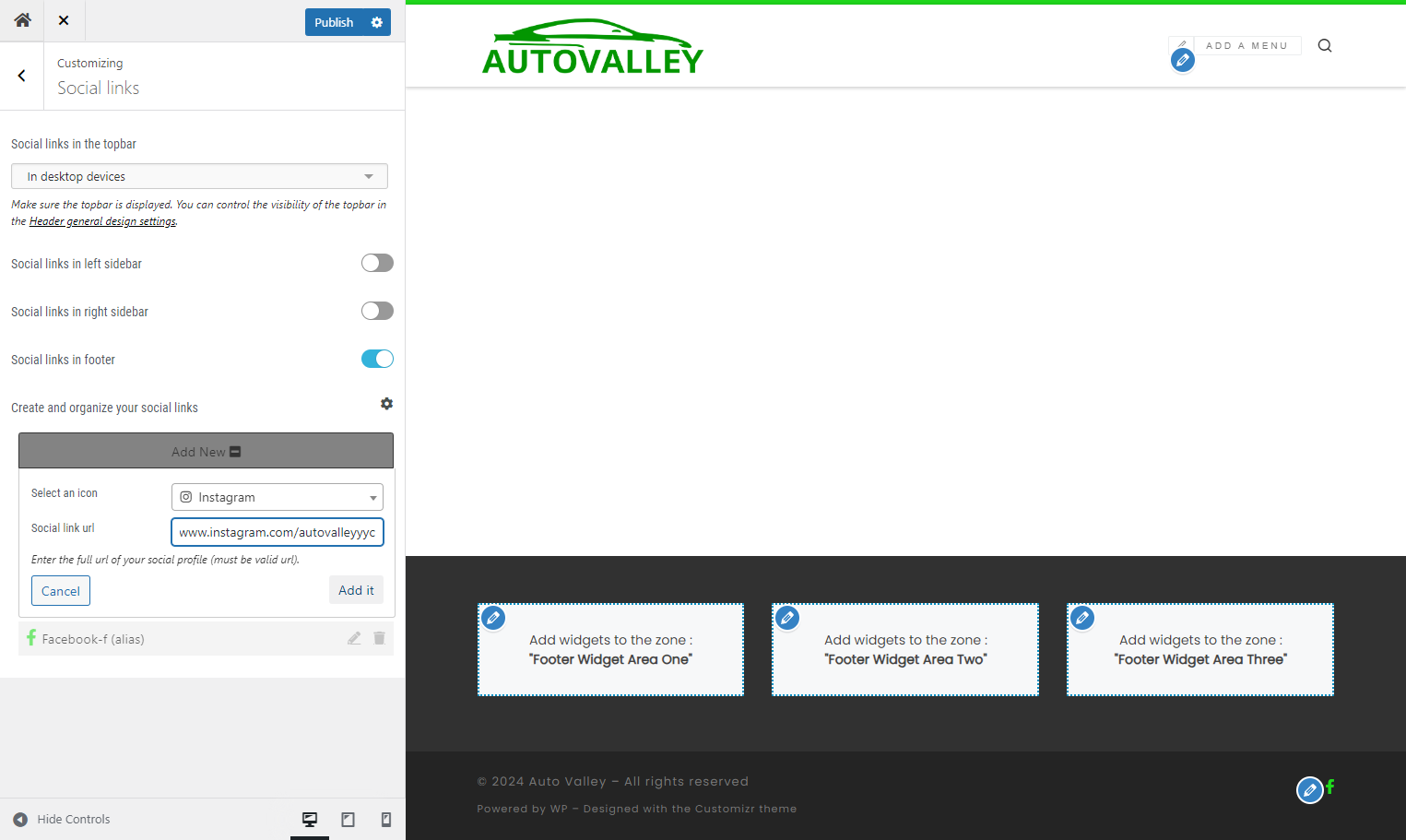
Task: Click the Social link url field
Action: [x=278, y=532]
